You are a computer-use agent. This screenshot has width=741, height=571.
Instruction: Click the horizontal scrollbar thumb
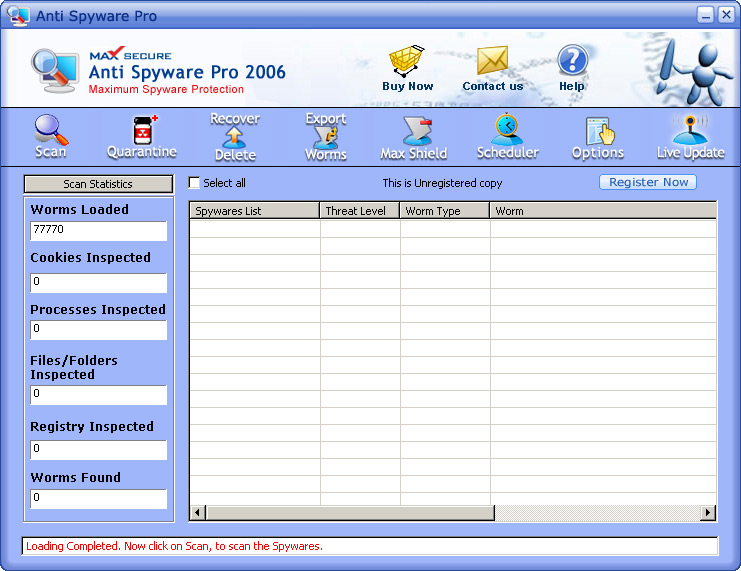coord(350,512)
